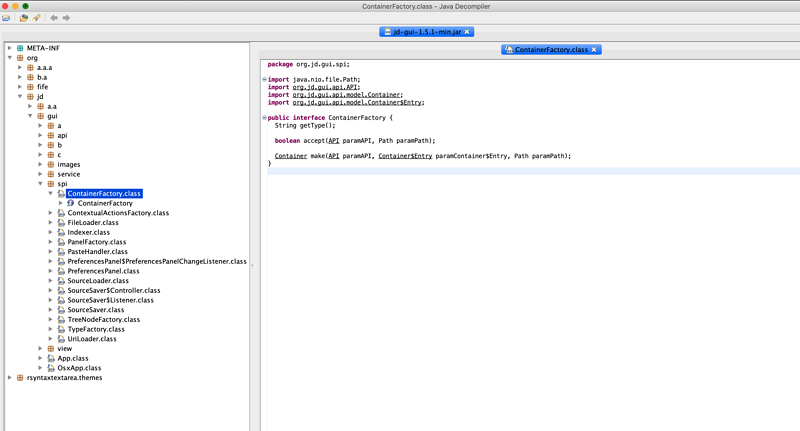Expand the META-INF tree node
The image size is (800, 431).
(x=9, y=48)
